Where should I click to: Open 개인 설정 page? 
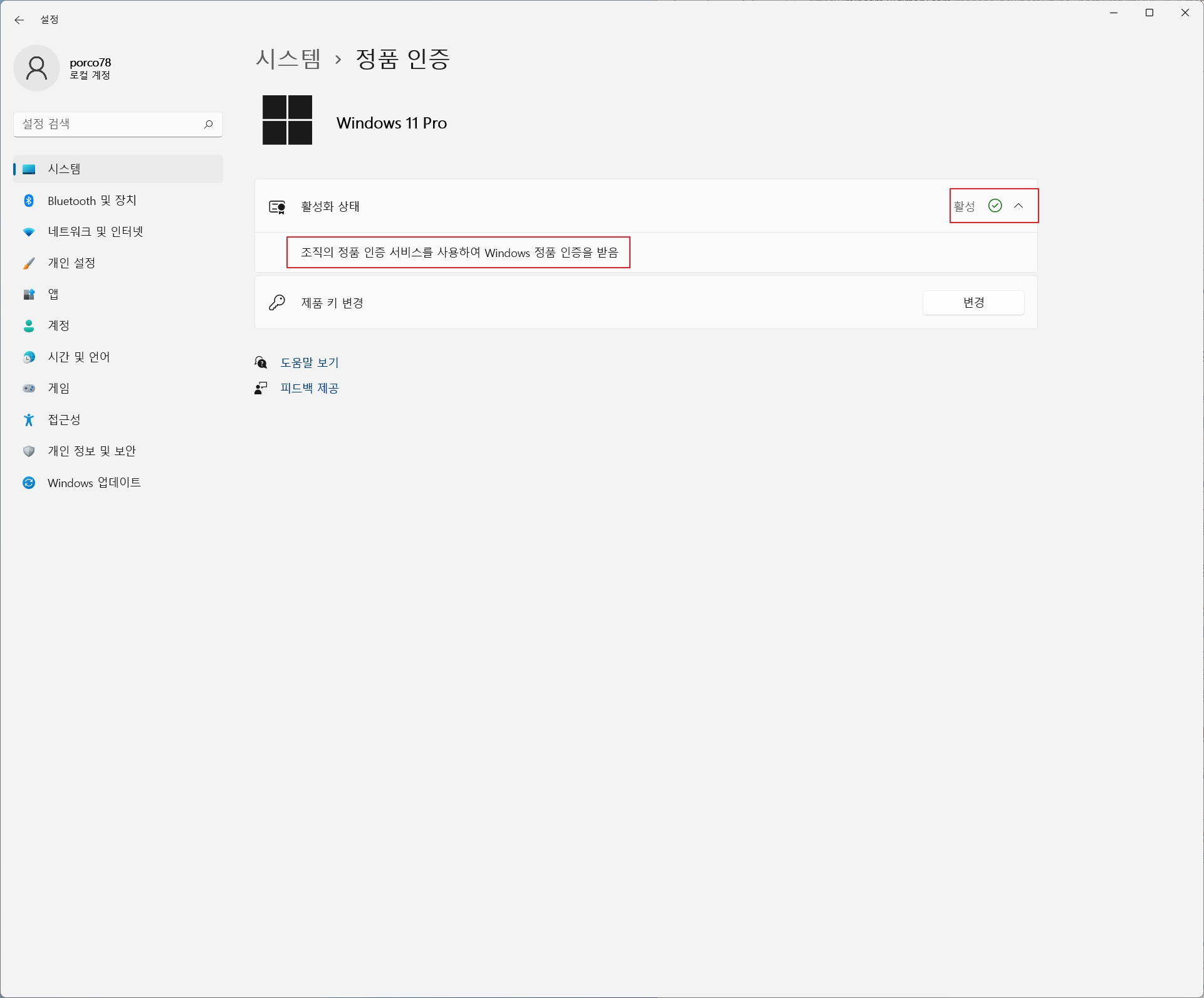(118, 263)
